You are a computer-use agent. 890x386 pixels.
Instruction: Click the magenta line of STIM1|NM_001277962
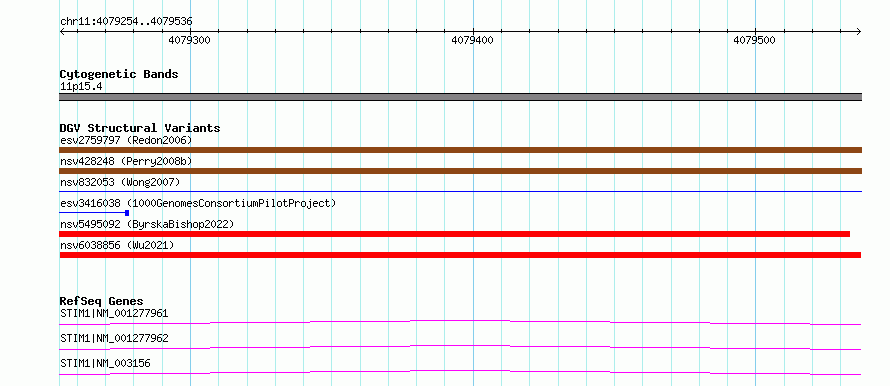[460, 347]
